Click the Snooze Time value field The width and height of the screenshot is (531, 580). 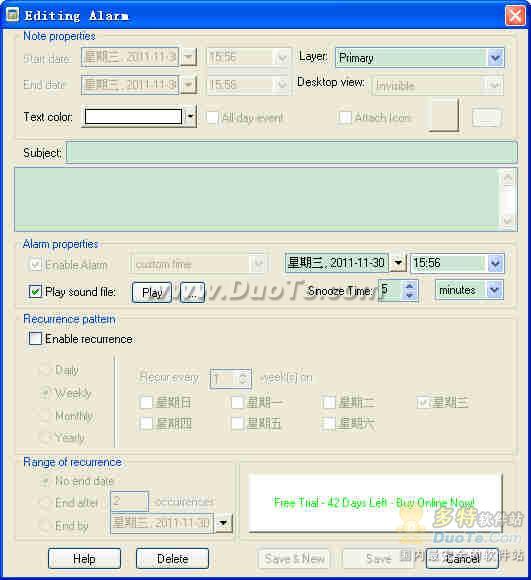391,290
